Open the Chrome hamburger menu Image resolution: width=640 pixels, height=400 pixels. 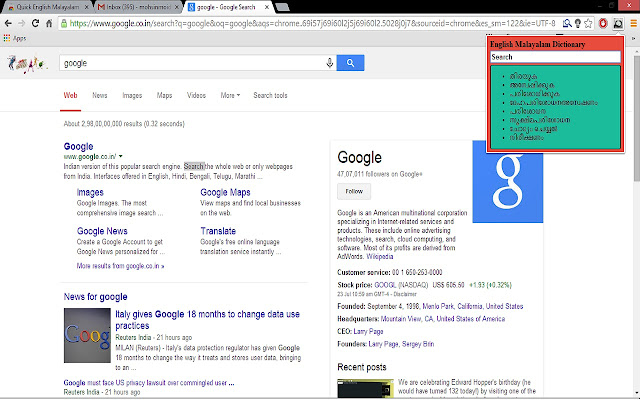(x=633, y=23)
